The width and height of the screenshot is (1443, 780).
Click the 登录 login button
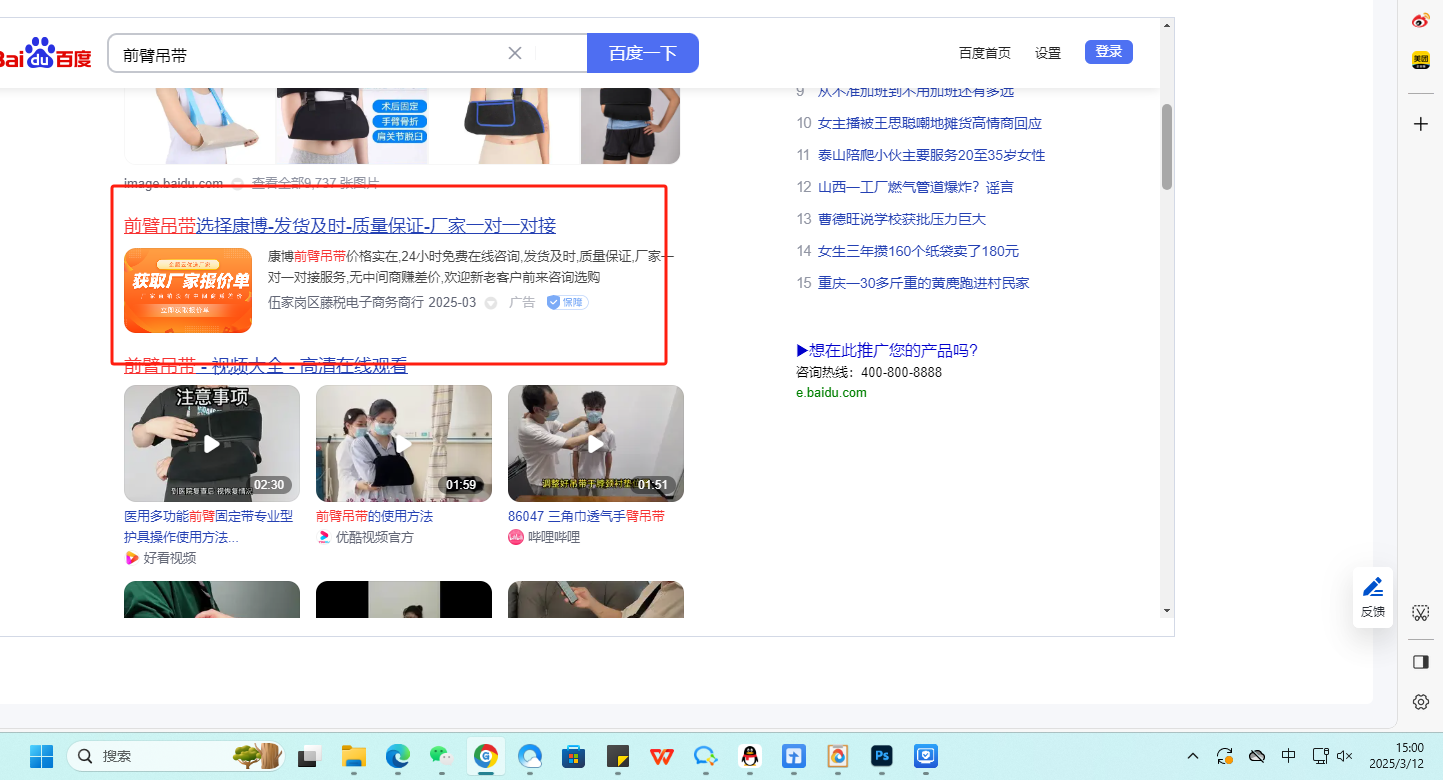(x=1108, y=52)
